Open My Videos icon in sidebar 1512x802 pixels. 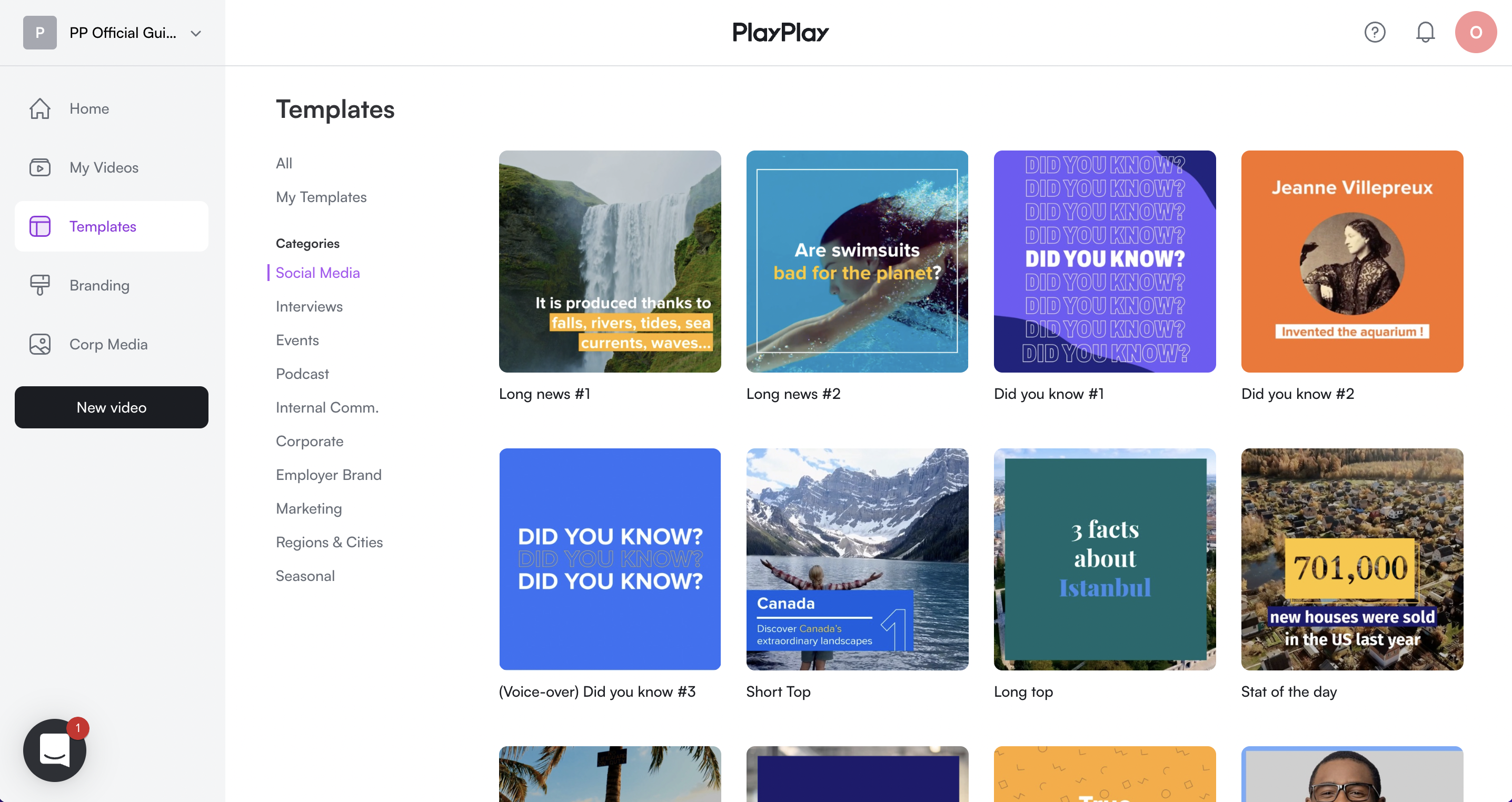(40, 168)
